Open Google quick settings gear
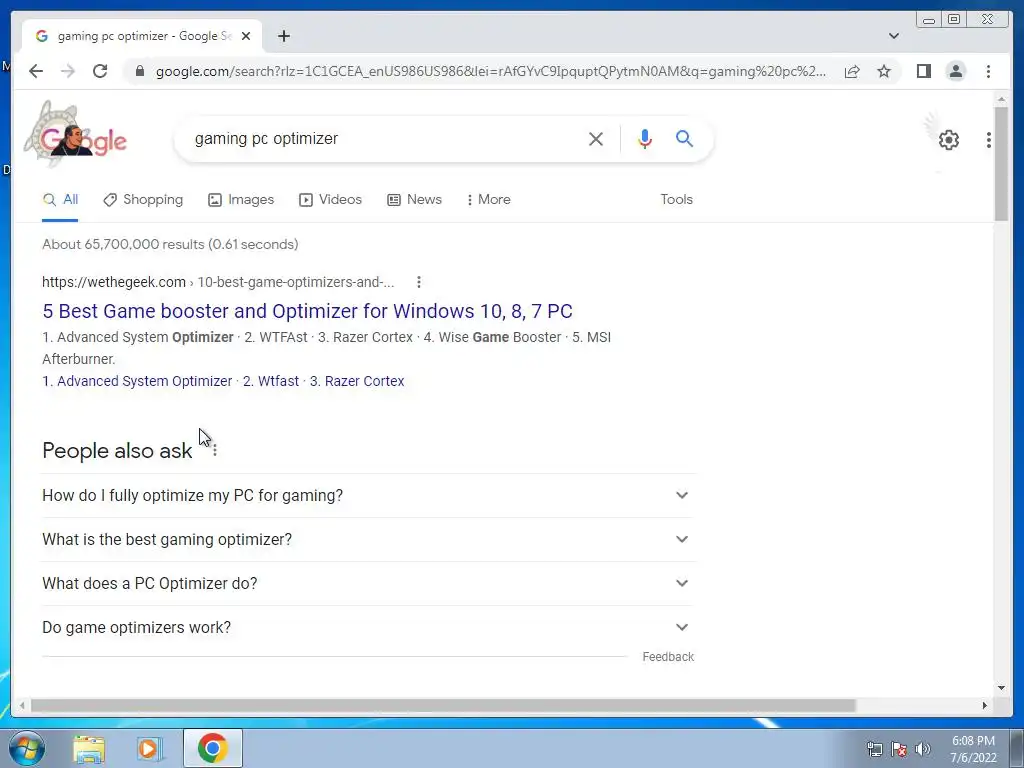The width and height of the screenshot is (1024, 768). pos(948,140)
